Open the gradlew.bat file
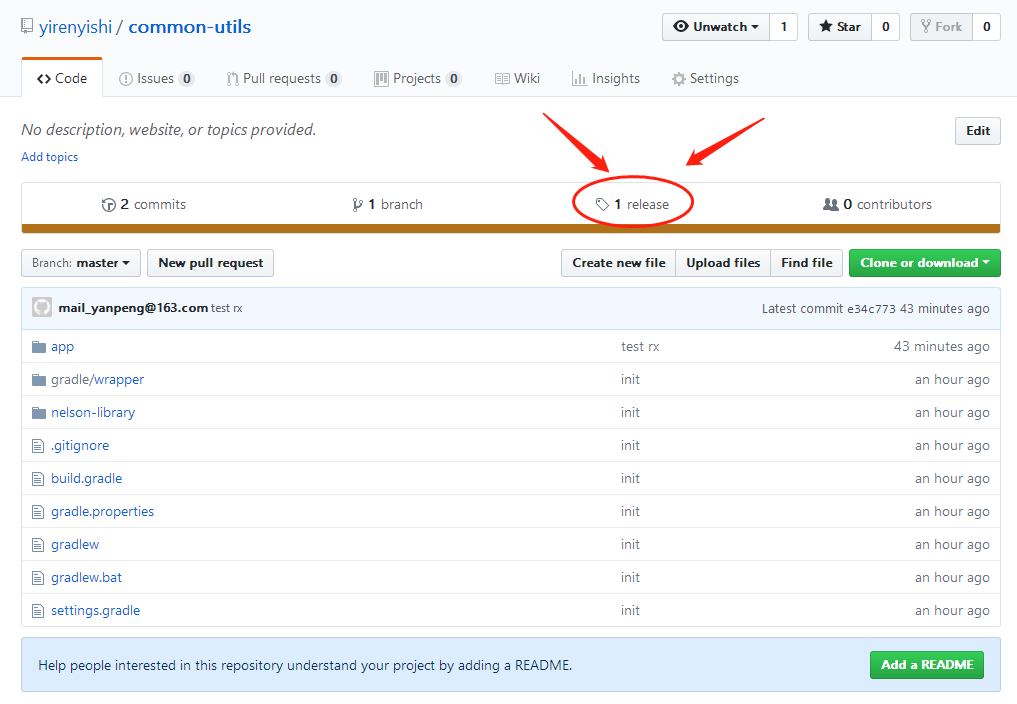Screen dimensions: 1017x704 click(86, 578)
